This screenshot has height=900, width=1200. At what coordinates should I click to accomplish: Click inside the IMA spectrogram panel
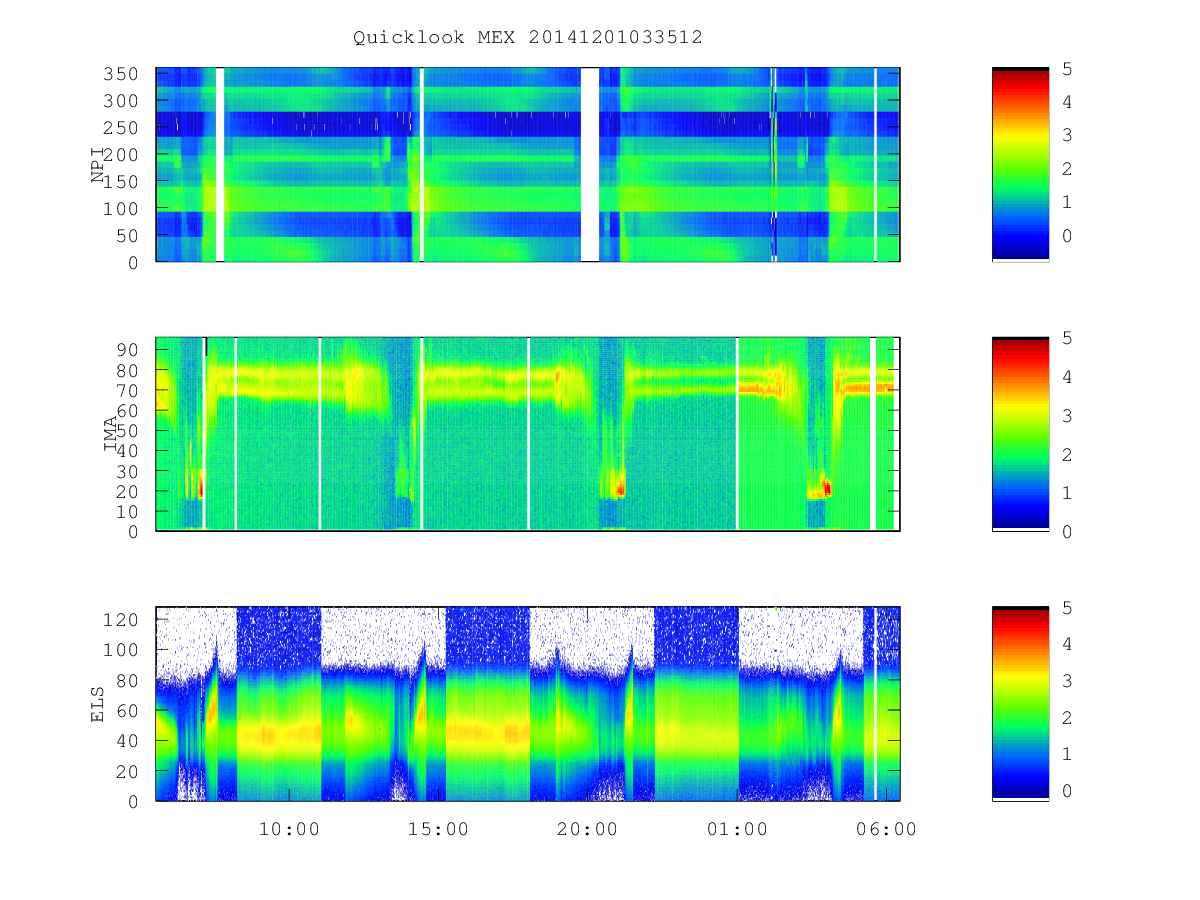point(528,434)
